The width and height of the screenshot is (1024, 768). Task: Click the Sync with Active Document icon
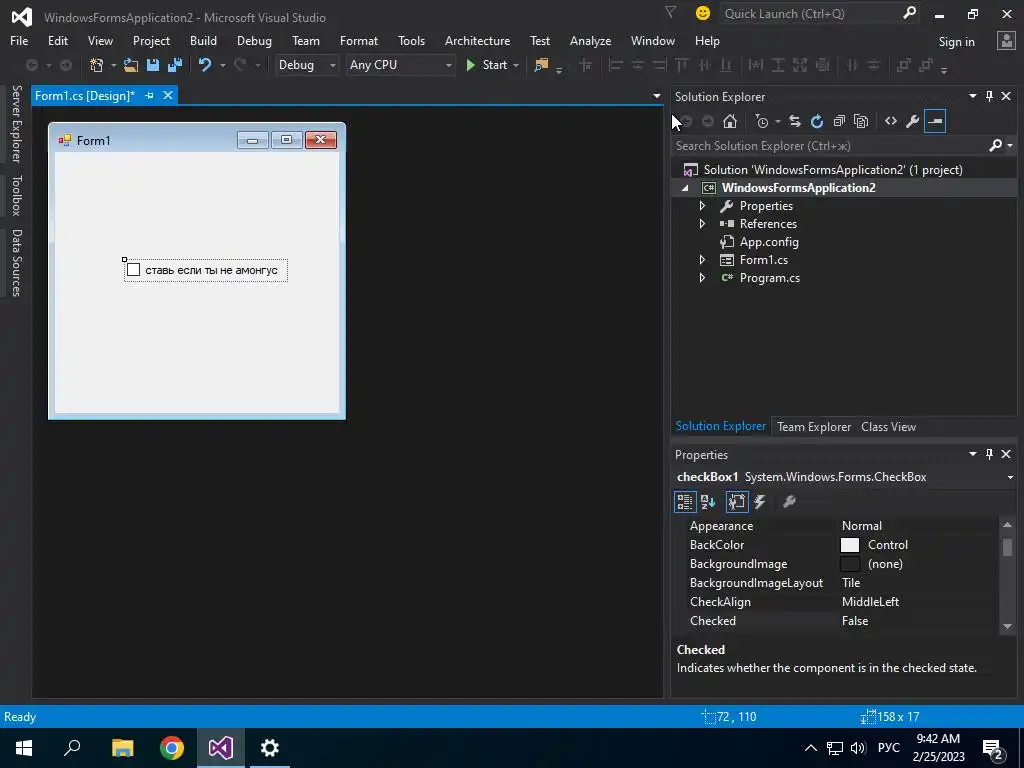point(795,121)
